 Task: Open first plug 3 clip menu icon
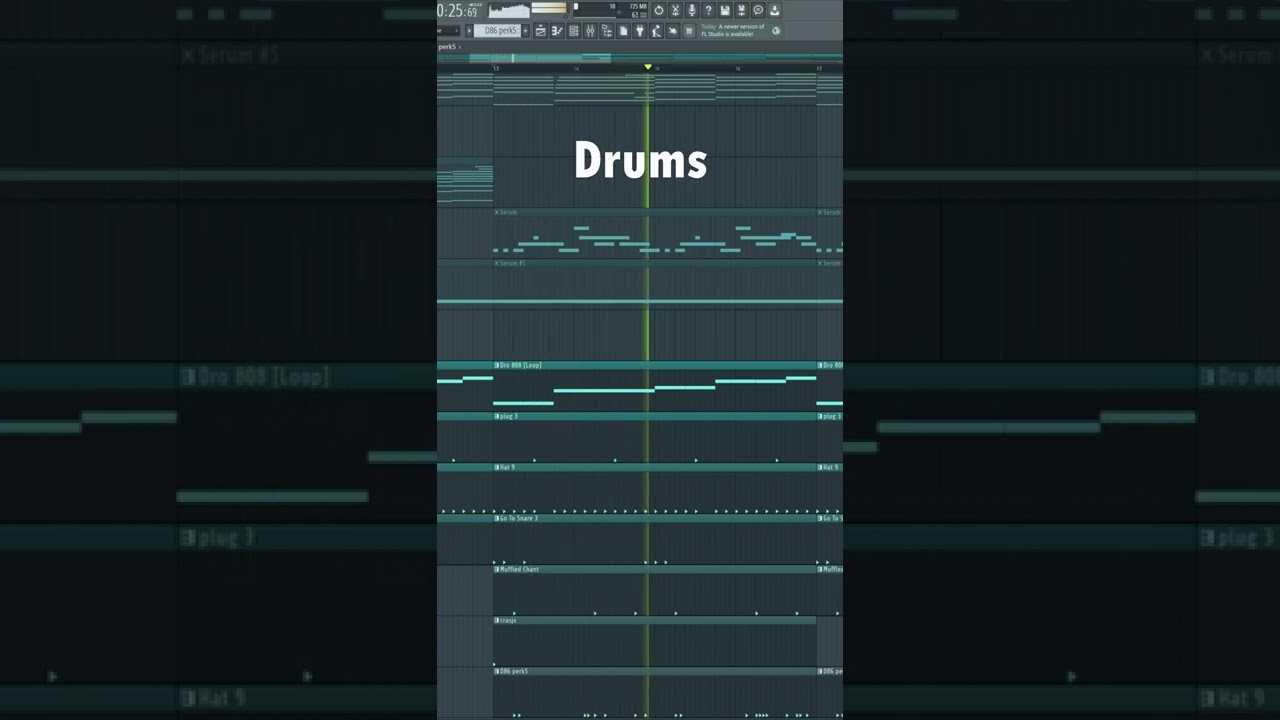tap(496, 416)
